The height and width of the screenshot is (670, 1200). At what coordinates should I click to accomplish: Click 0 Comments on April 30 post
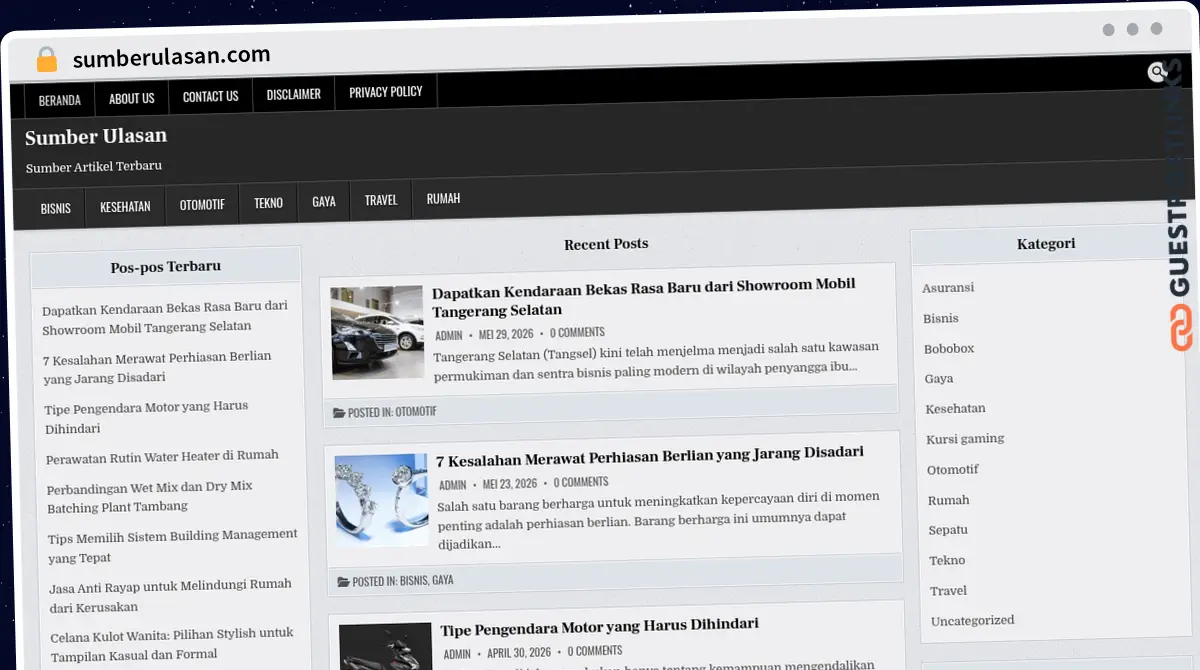click(595, 650)
